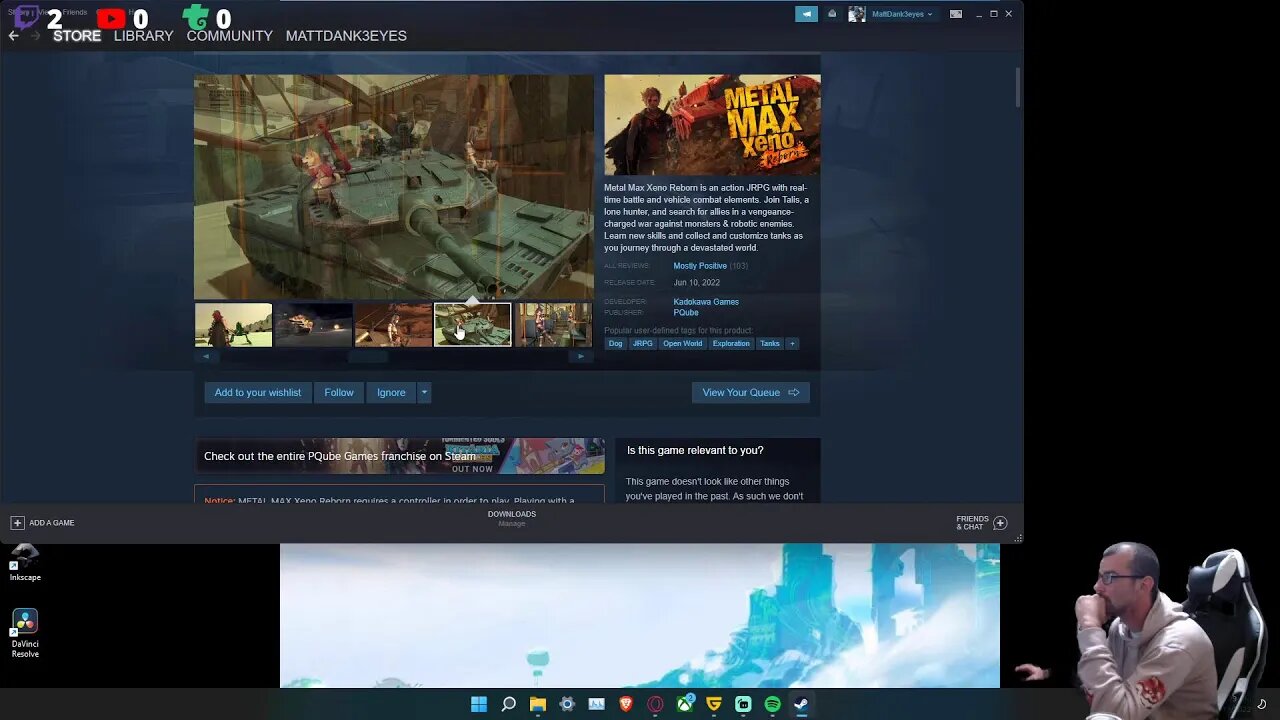Open Steam announcements megaphone icon

(806, 14)
